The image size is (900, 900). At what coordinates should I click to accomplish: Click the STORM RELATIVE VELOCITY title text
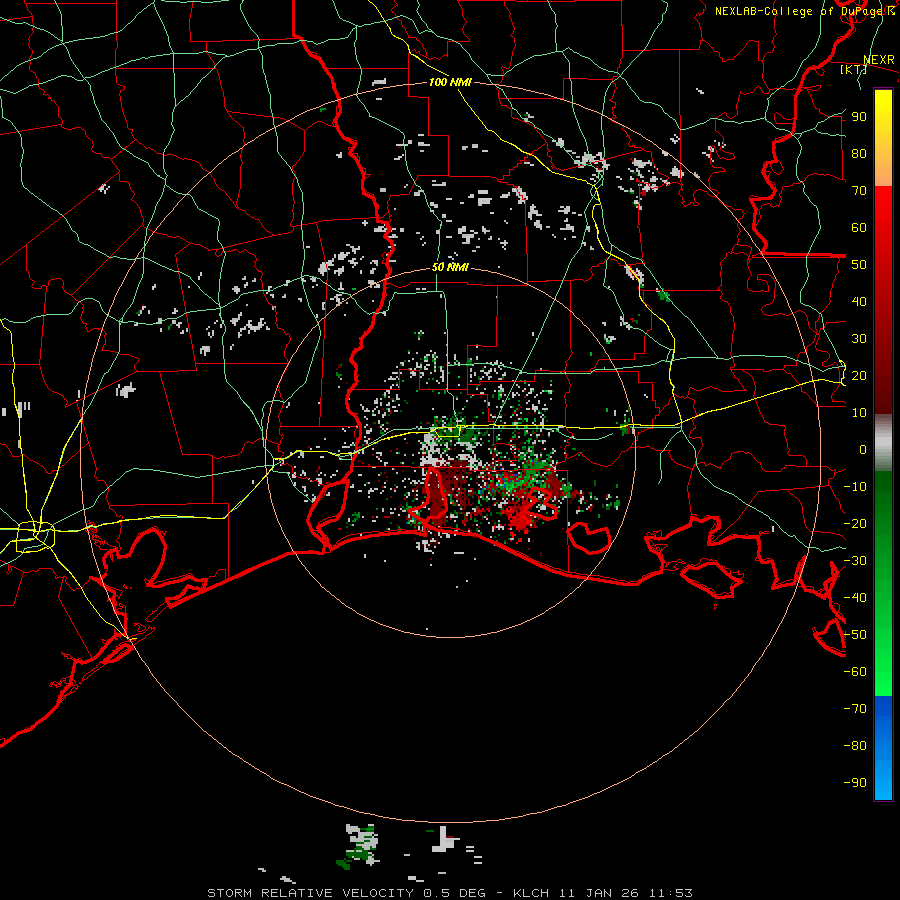point(310,893)
